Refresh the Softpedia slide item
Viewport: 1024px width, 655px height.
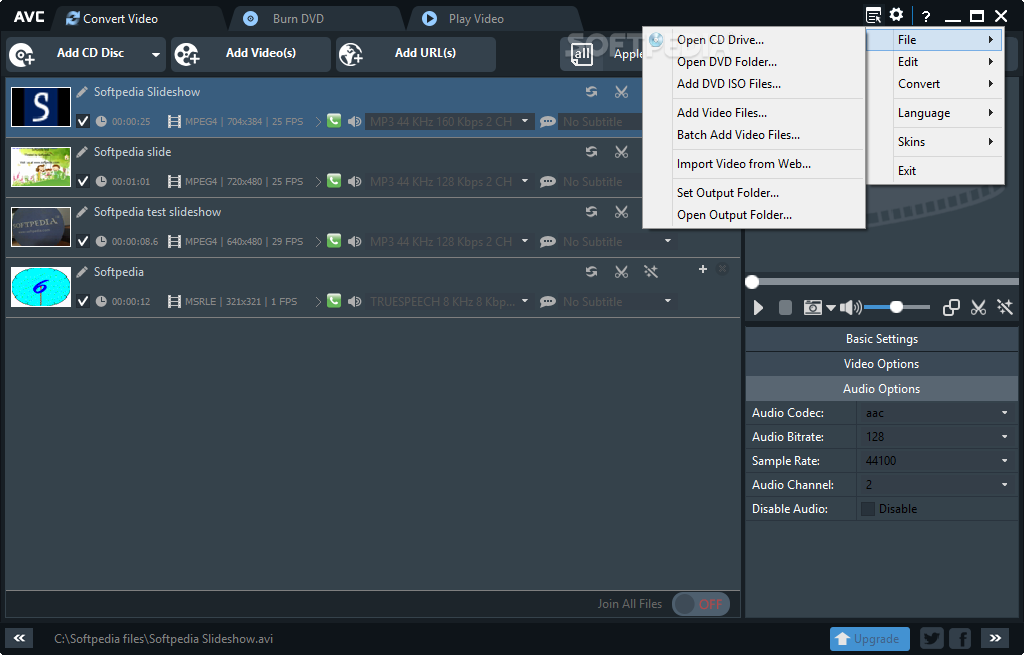(592, 152)
